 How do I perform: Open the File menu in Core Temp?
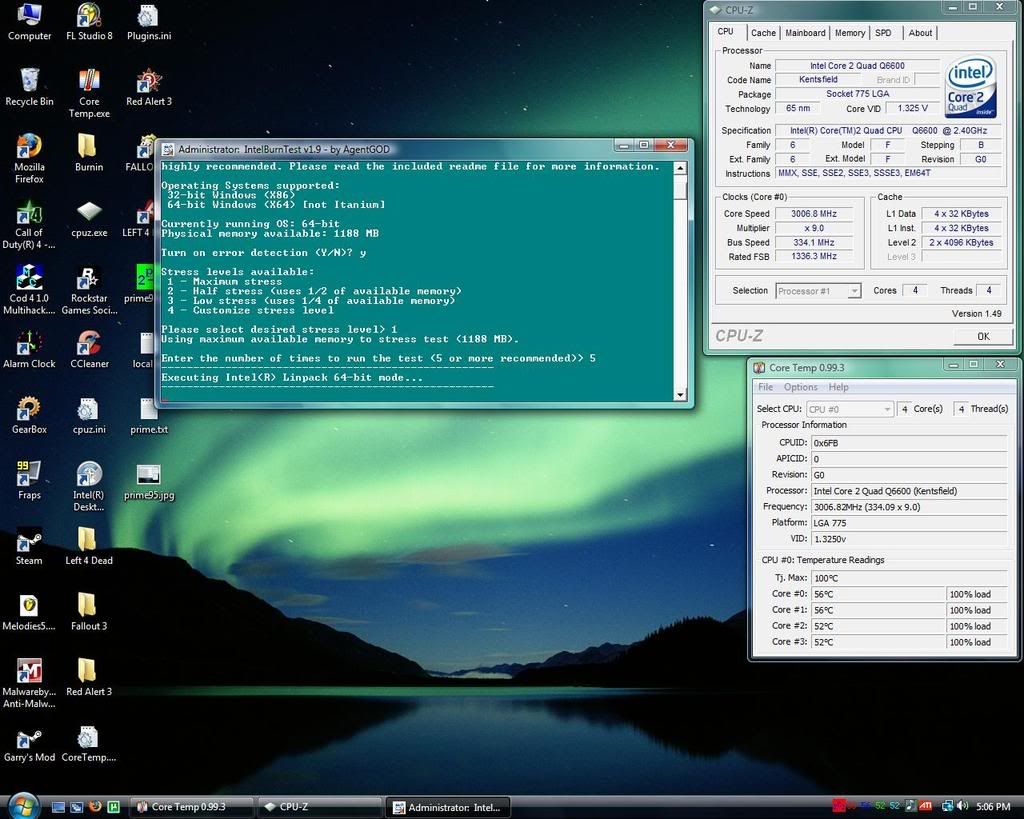coord(765,387)
